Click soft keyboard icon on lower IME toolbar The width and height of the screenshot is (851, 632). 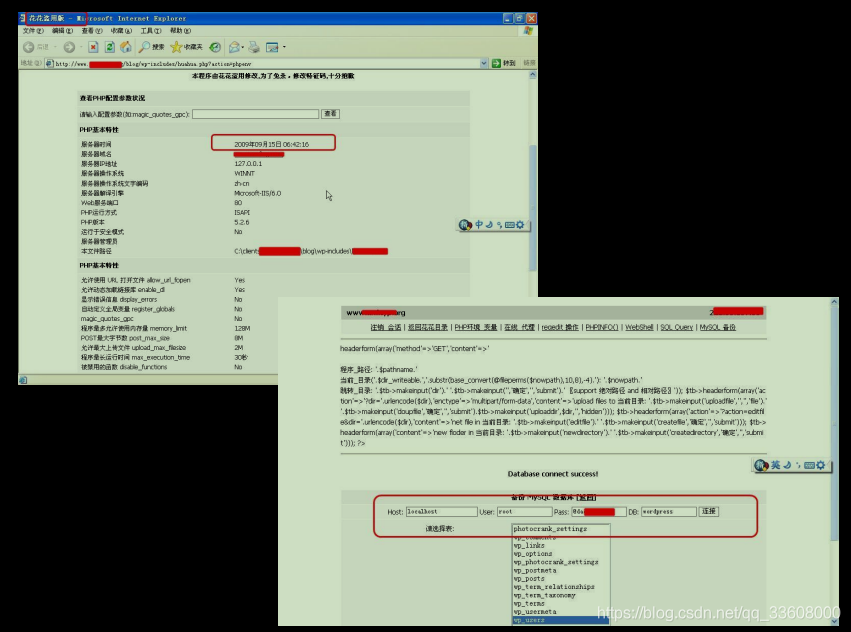tap(809, 465)
